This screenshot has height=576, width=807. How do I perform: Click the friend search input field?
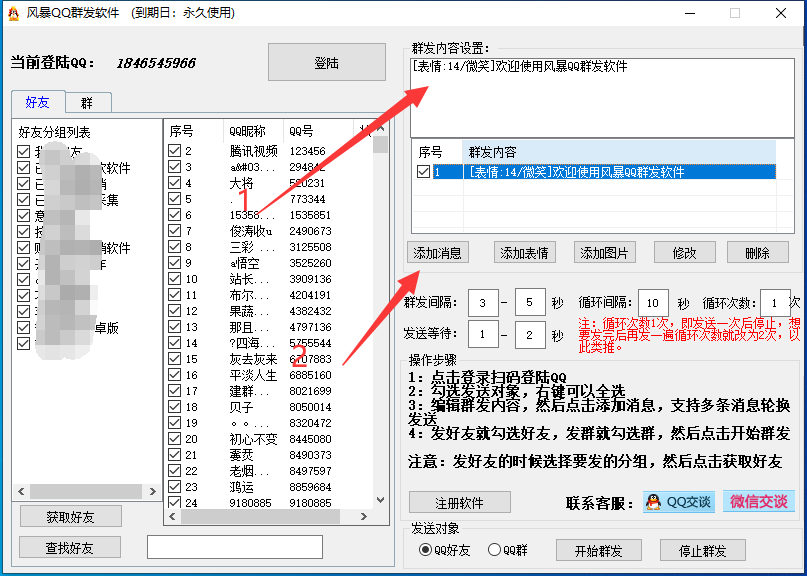tap(235, 547)
